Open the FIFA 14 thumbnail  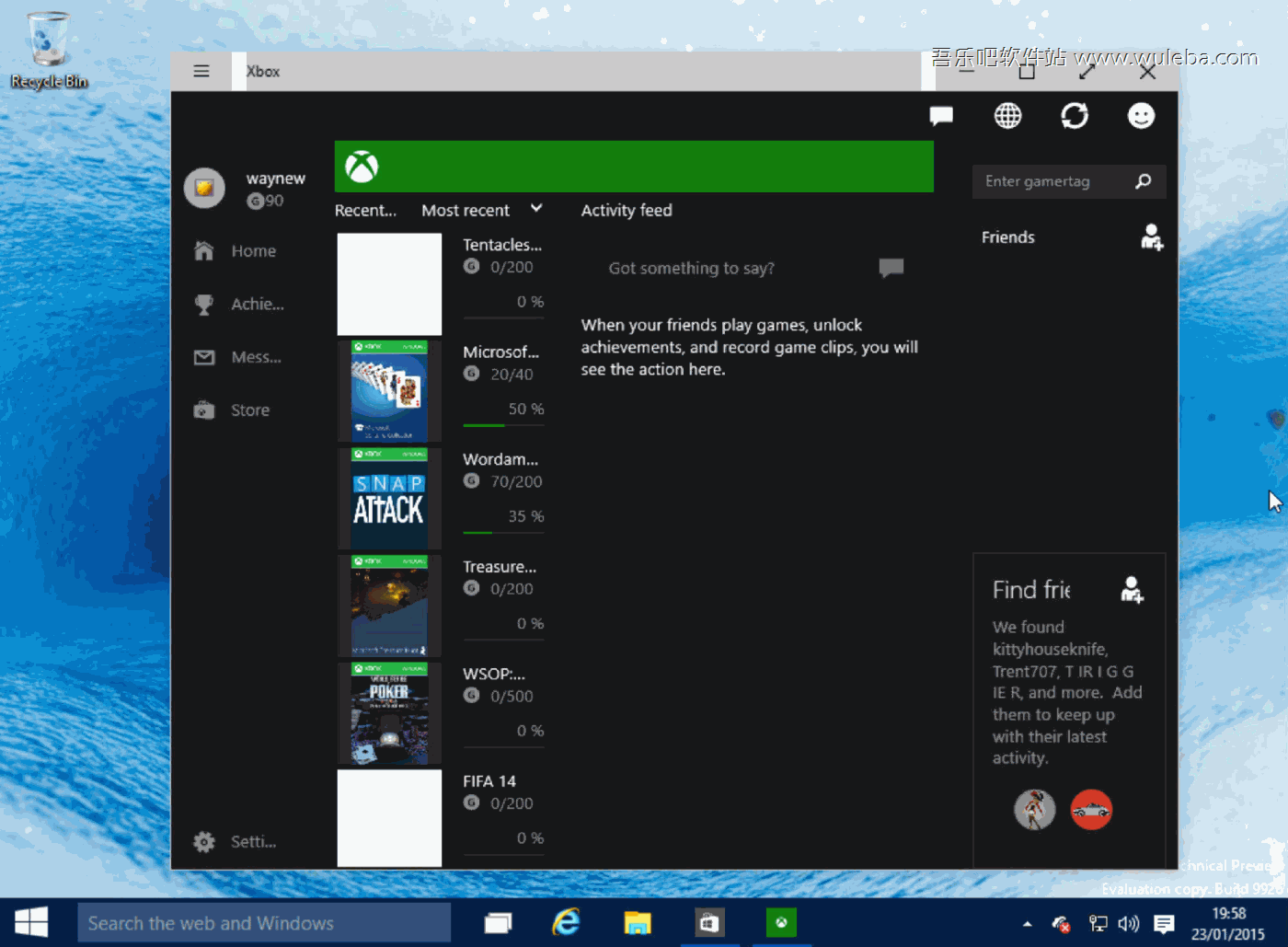[x=389, y=818]
